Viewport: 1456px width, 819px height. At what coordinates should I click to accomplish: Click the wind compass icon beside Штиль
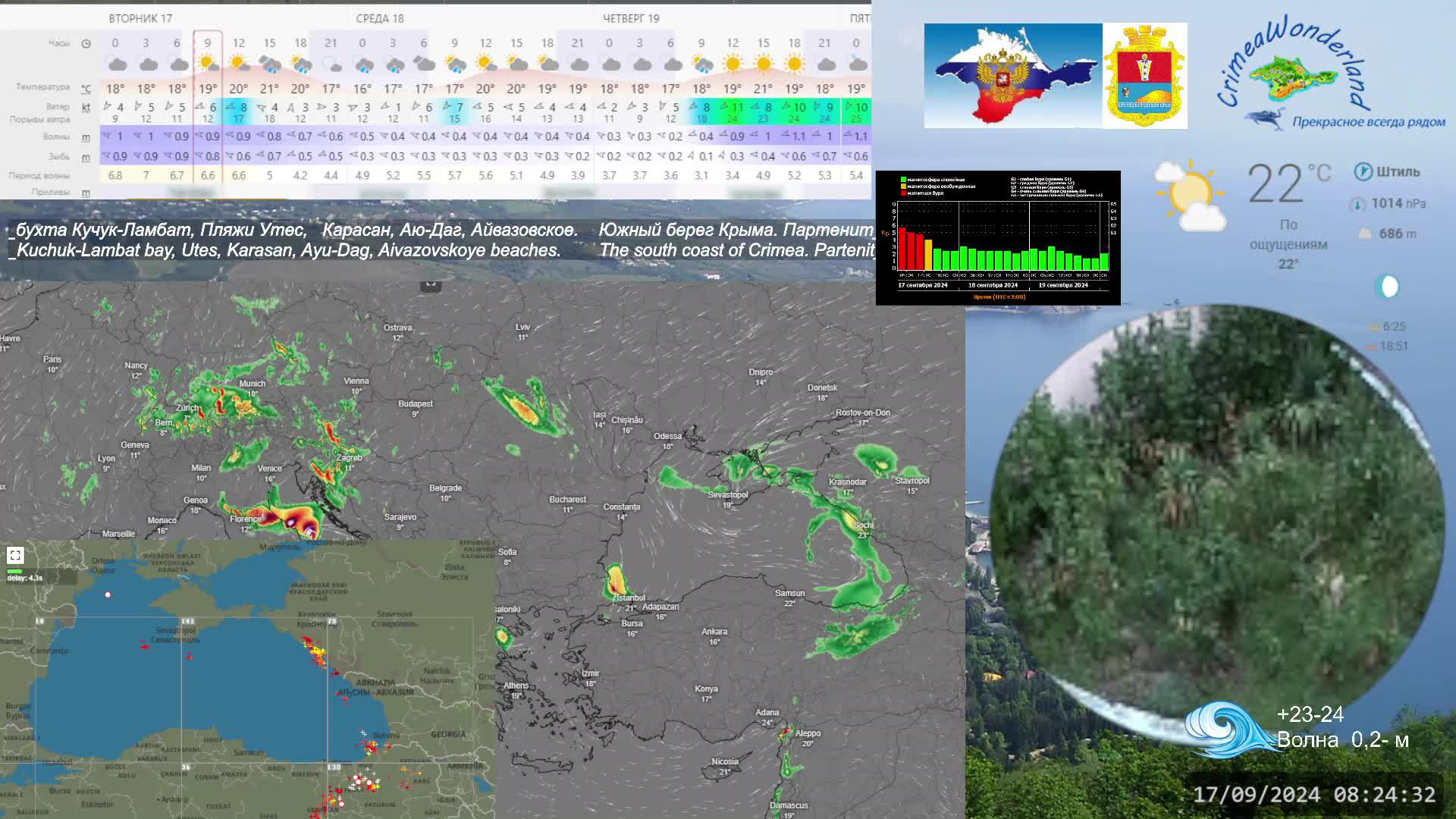(1363, 171)
